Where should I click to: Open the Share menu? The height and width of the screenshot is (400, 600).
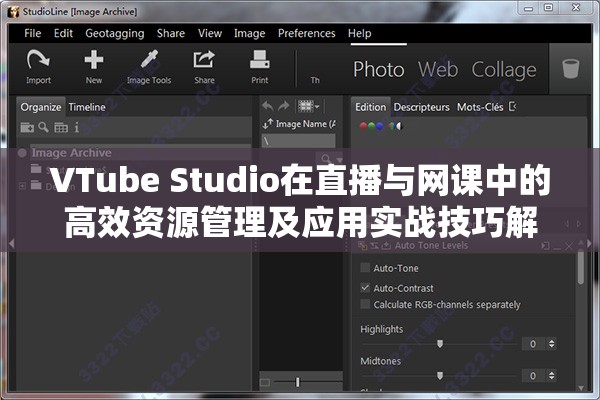(x=171, y=33)
